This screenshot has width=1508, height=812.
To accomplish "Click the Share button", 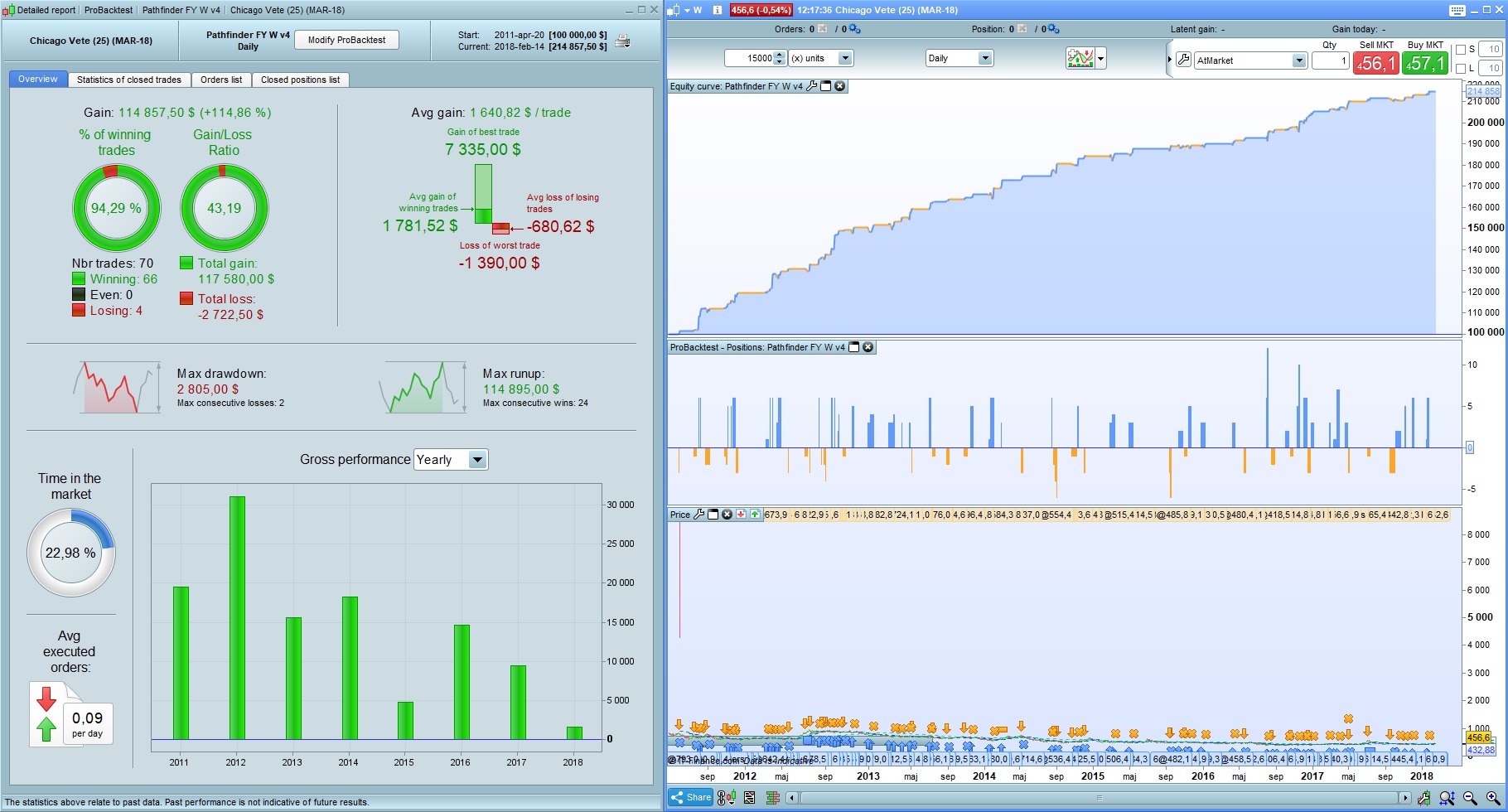I will [x=691, y=798].
